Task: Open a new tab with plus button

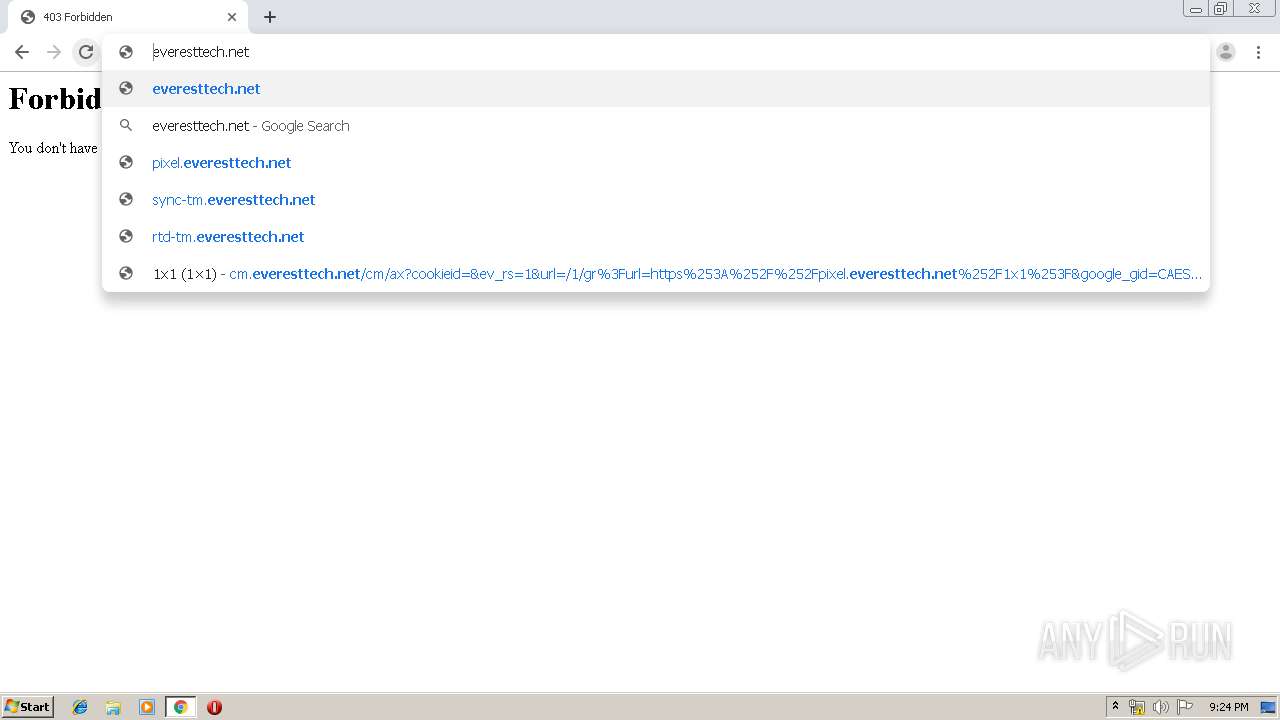Action: click(x=270, y=17)
